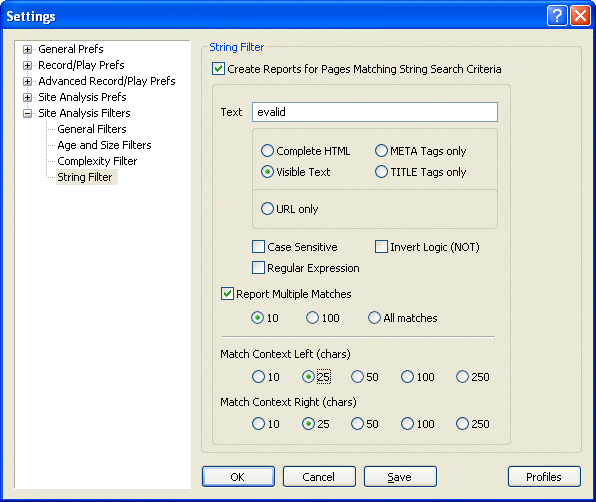Enable the Invert Logic (NOT) checkbox
Image resolution: width=596 pixels, height=502 pixels.
(381, 247)
